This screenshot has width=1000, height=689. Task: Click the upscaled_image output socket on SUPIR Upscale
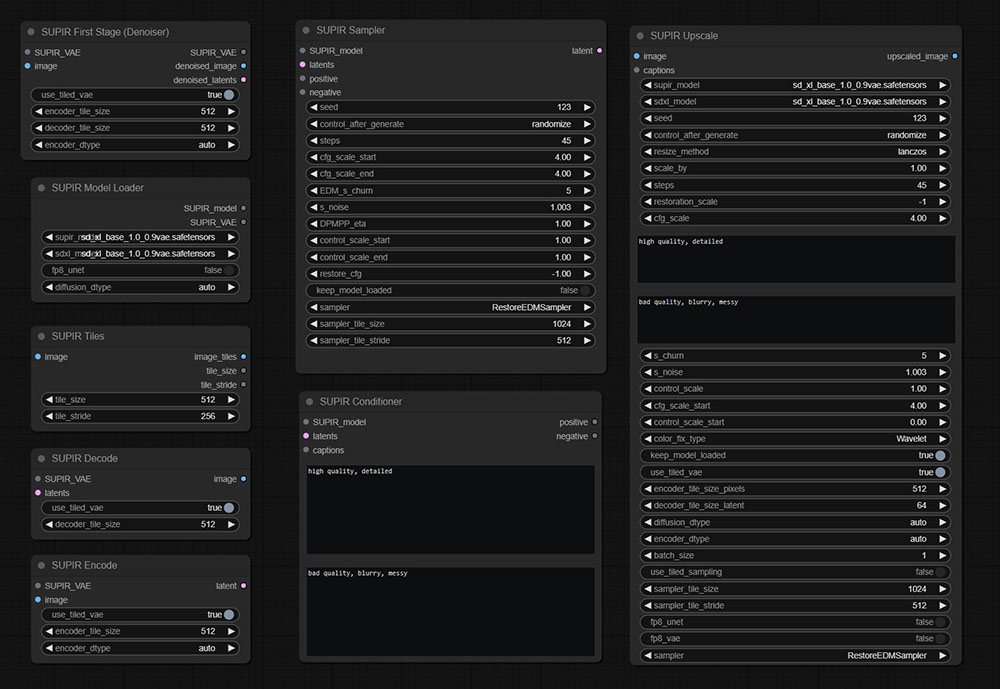[x=955, y=56]
